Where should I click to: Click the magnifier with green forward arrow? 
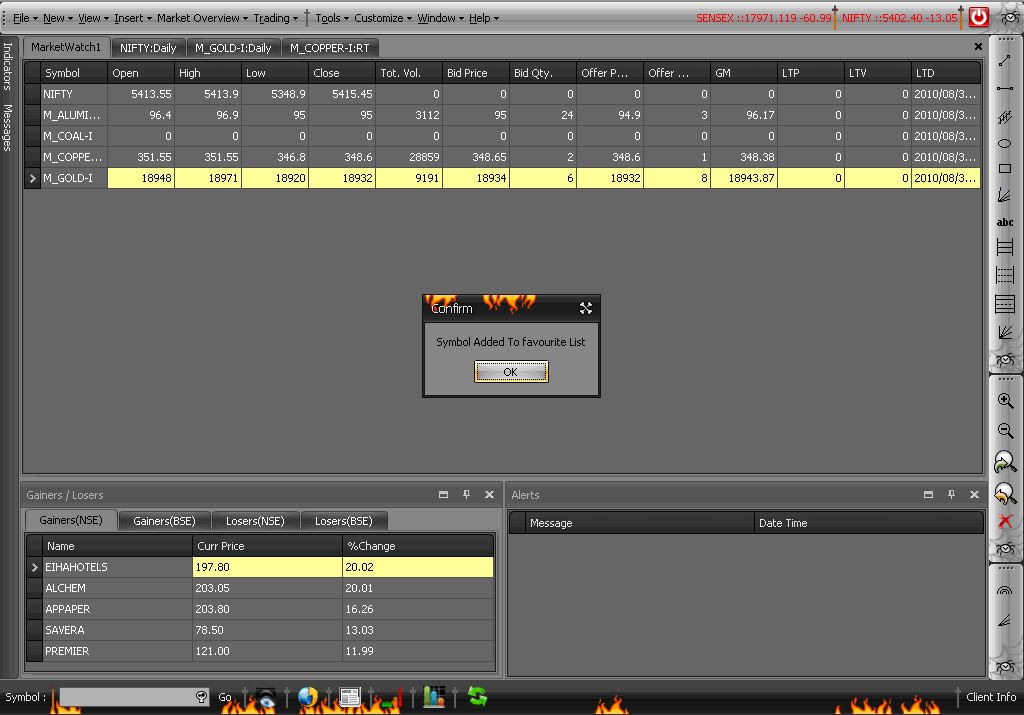(1004, 462)
